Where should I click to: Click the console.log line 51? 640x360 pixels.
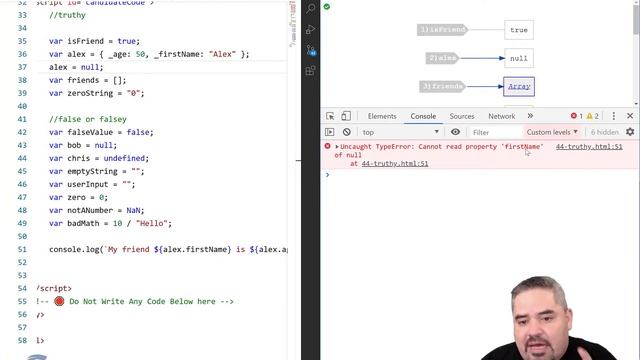[168, 249]
